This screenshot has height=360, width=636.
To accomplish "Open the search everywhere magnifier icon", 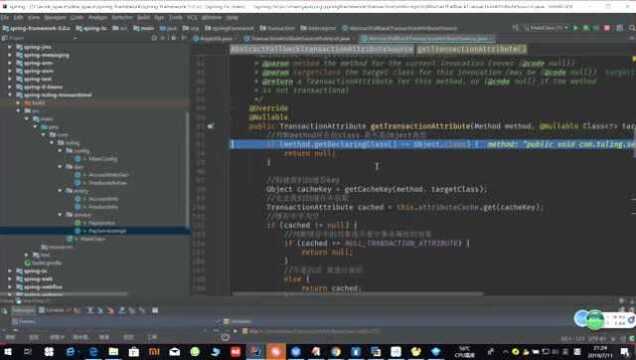I will coord(632,28).
